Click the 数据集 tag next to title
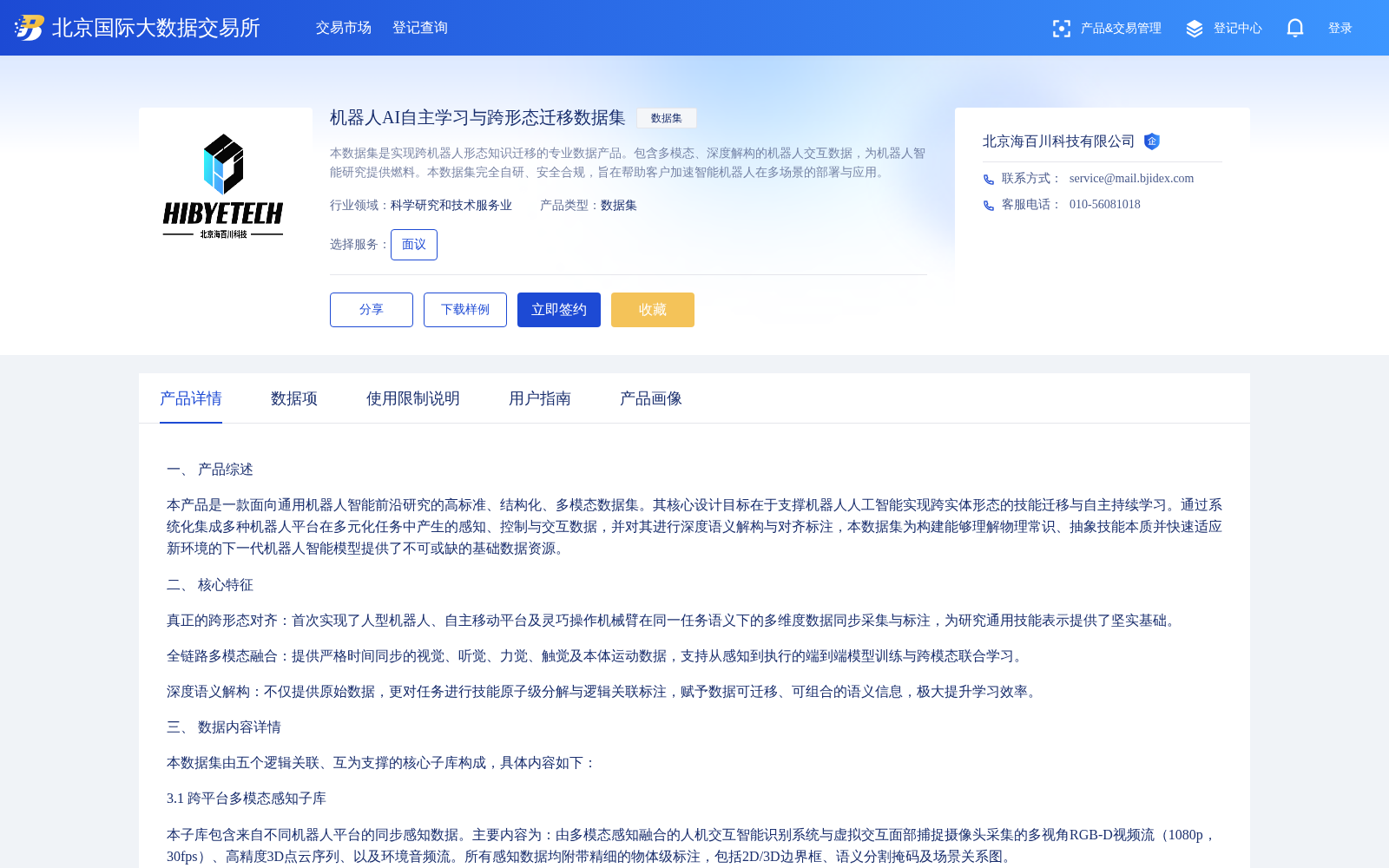 tap(667, 118)
